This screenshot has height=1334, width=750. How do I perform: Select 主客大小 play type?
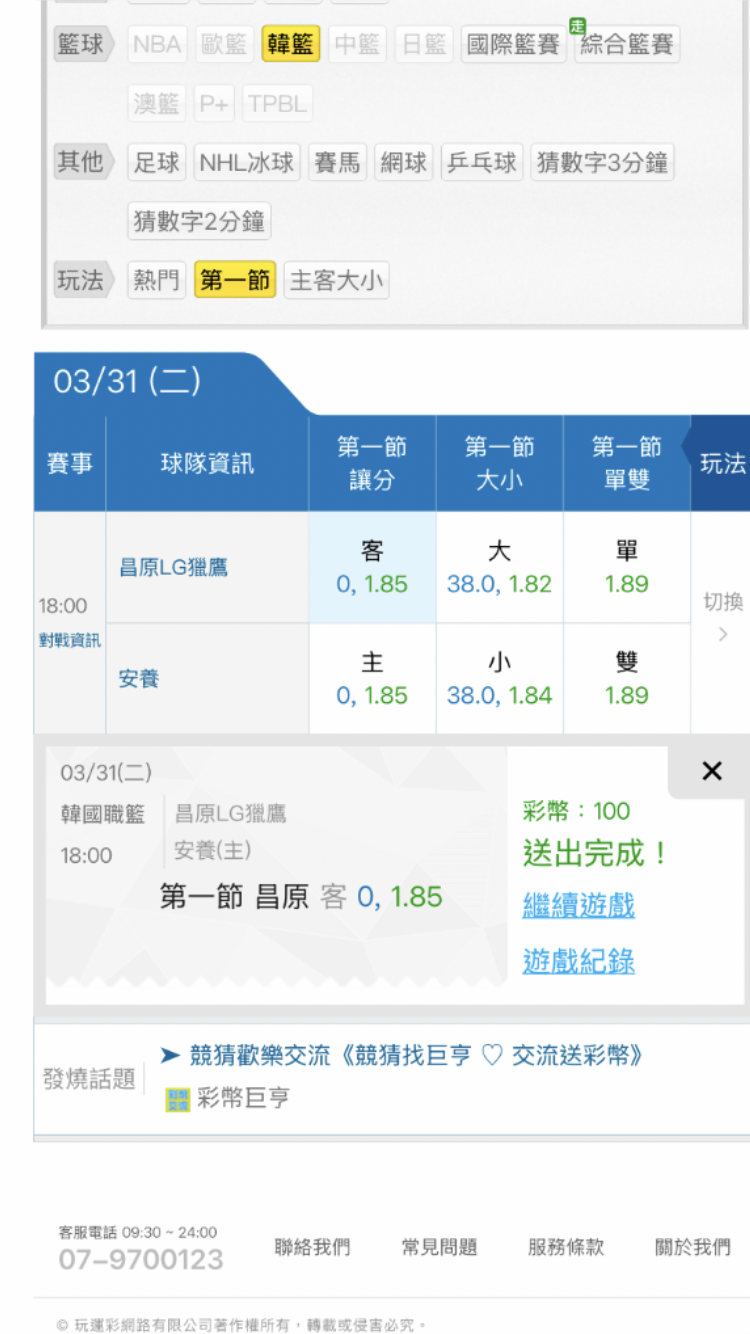tap(336, 280)
